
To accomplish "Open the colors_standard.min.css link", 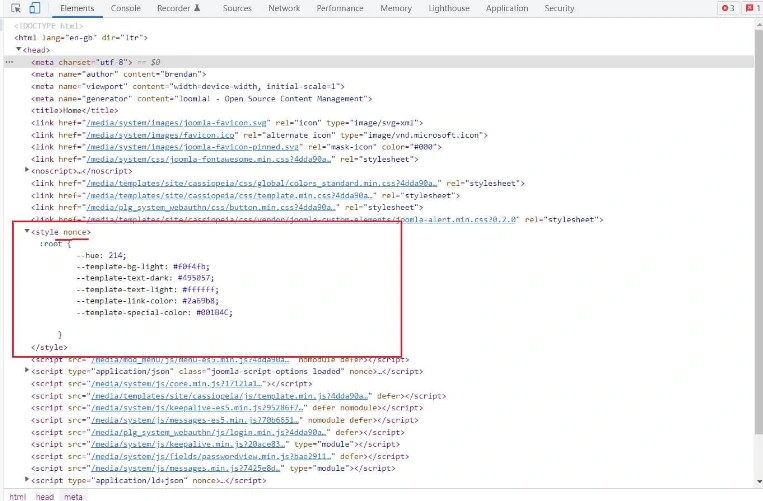I will coord(261,183).
